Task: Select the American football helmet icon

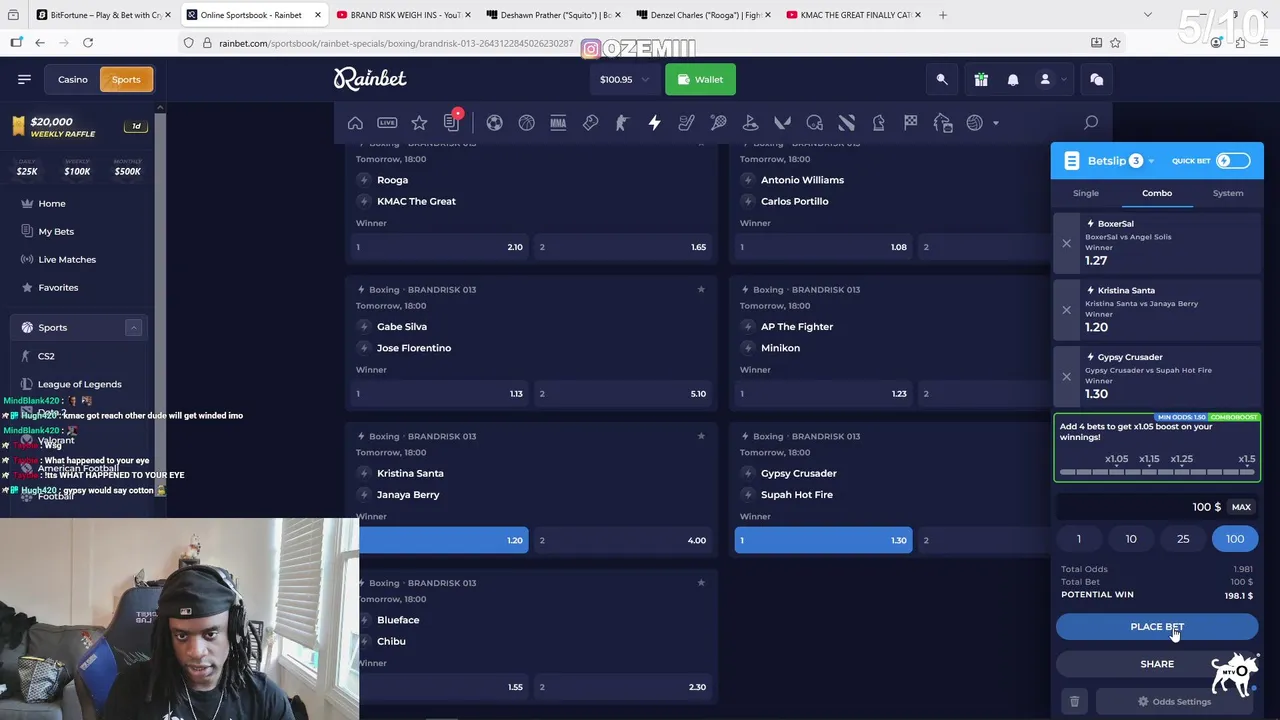Action: [814, 123]
